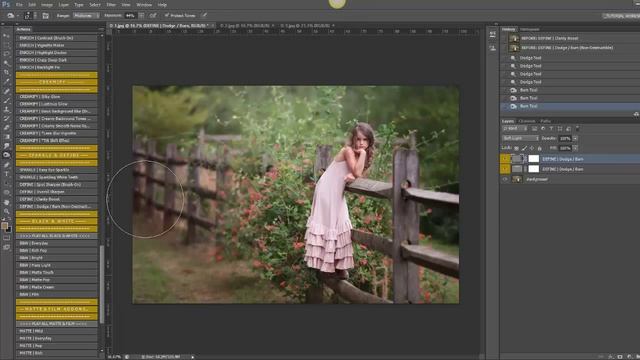Select the Zoom tool
This screenshot has height=360, width=640.
tap(7, 211)
